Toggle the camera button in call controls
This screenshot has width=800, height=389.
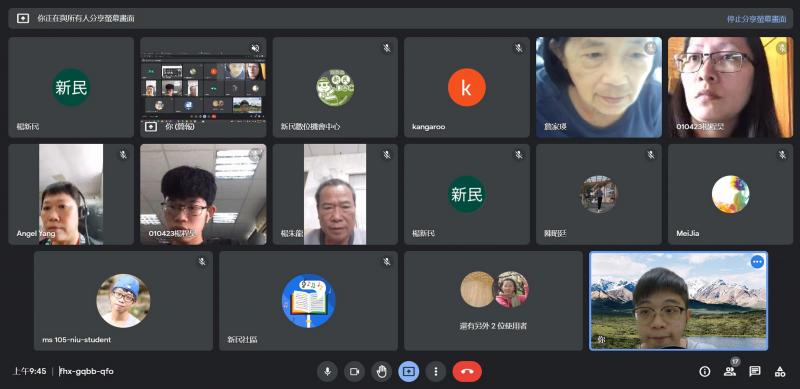point(355,372)
